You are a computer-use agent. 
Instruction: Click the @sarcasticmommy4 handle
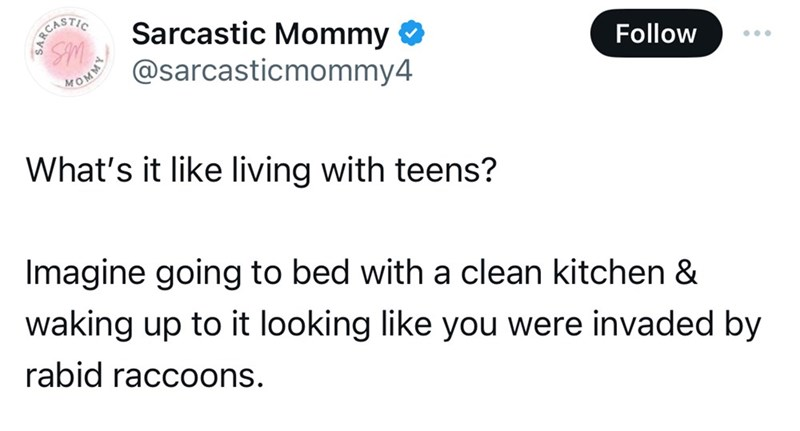(271, 72)
